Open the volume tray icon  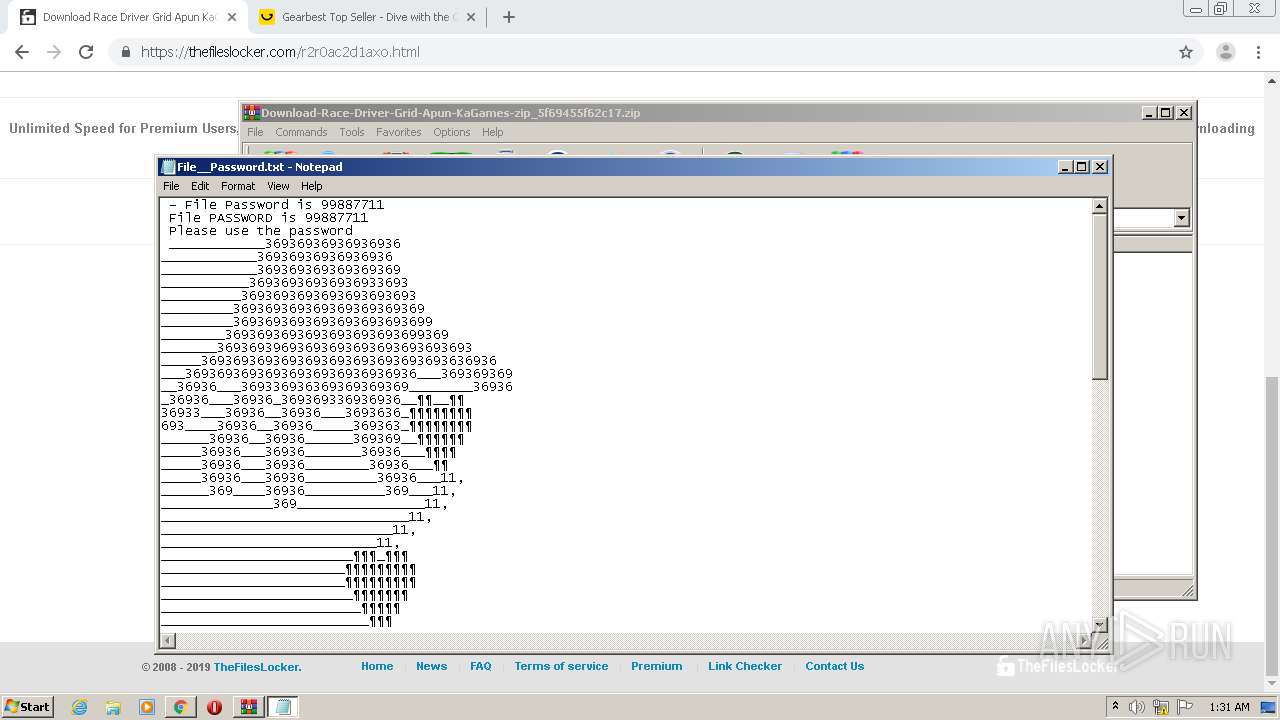click(1137, 707)
